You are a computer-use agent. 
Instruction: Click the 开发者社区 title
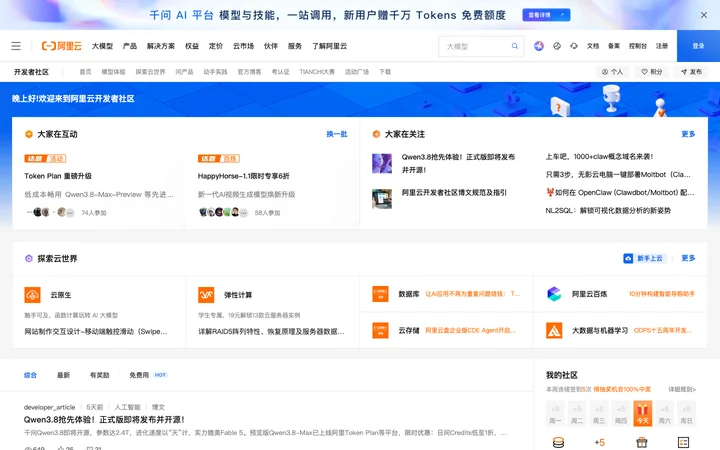31,72
